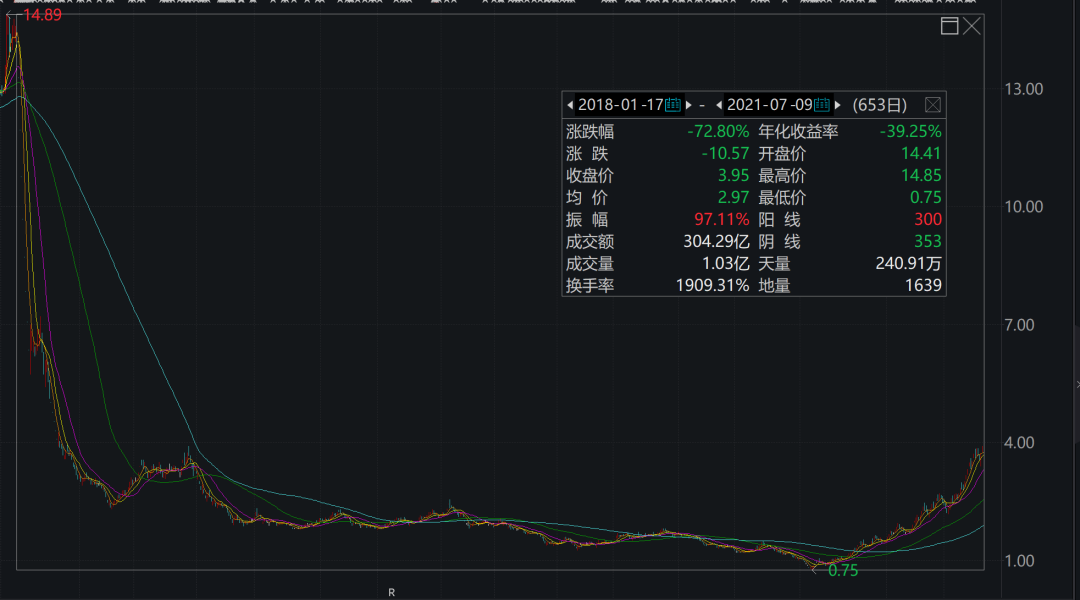The width and height of the screenshot is (1080, 600).
Task: Open the end date calendar picker
Action: coord(822,104)
